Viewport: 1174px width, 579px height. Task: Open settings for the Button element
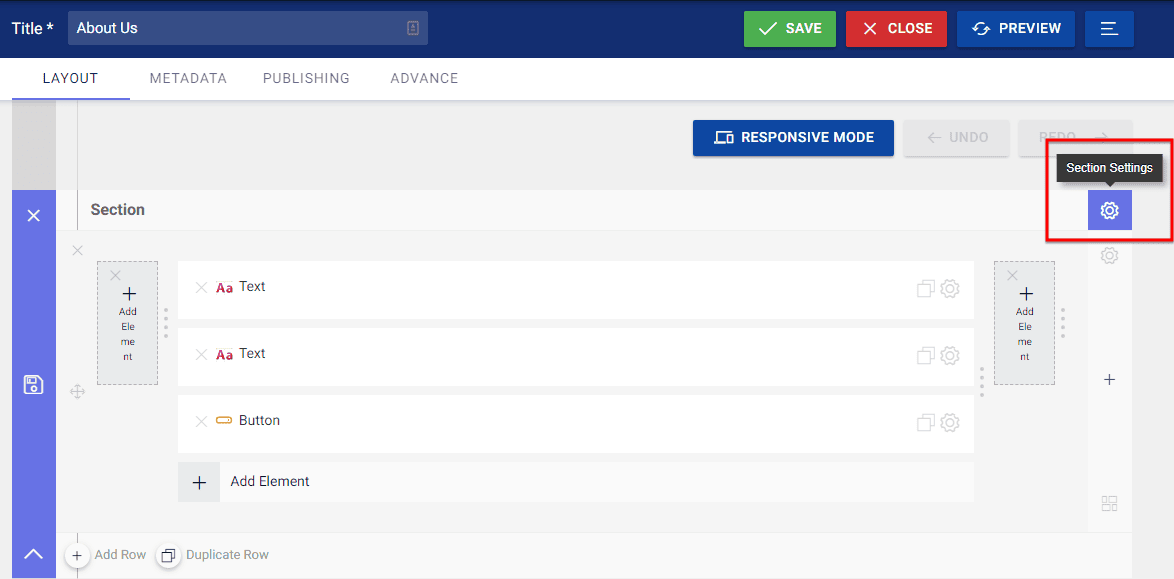950,423
